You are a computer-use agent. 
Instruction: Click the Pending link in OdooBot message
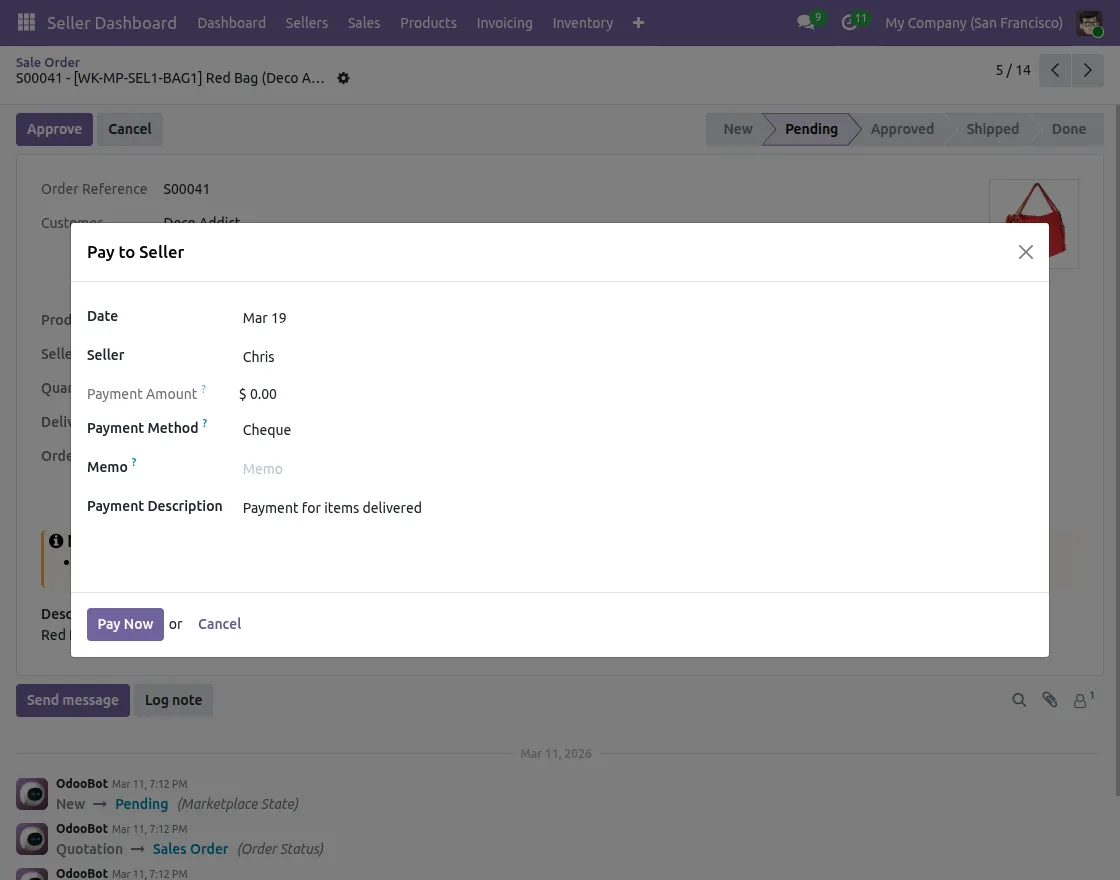pyautogui.click(x=141, y=804)
